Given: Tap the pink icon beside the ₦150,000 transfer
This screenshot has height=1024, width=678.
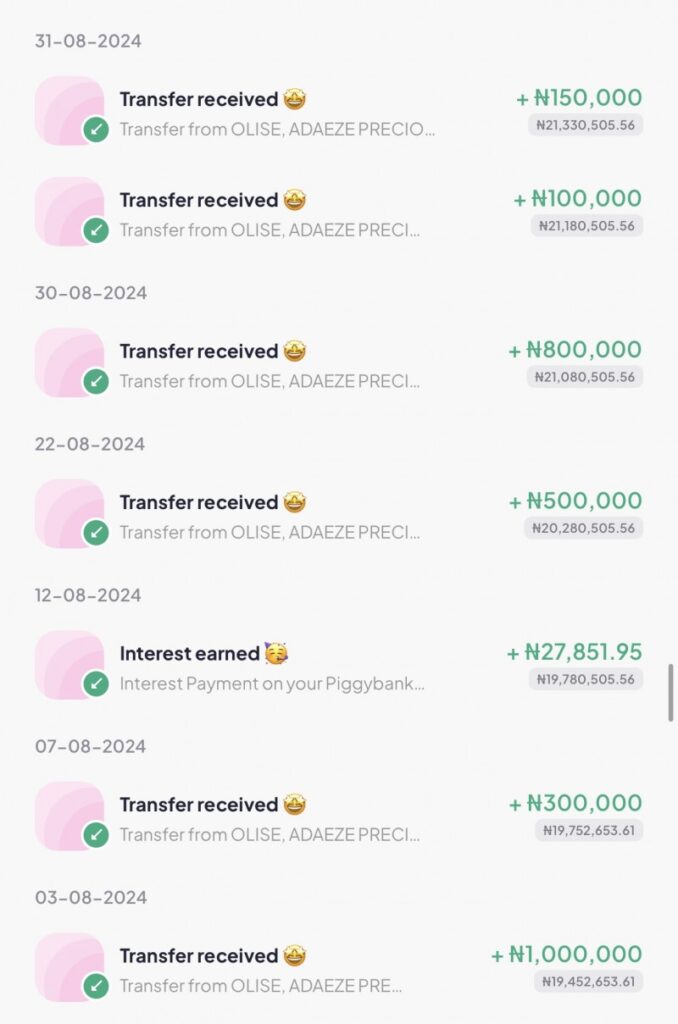Looking at the screenshot, I should pos(69,110).
